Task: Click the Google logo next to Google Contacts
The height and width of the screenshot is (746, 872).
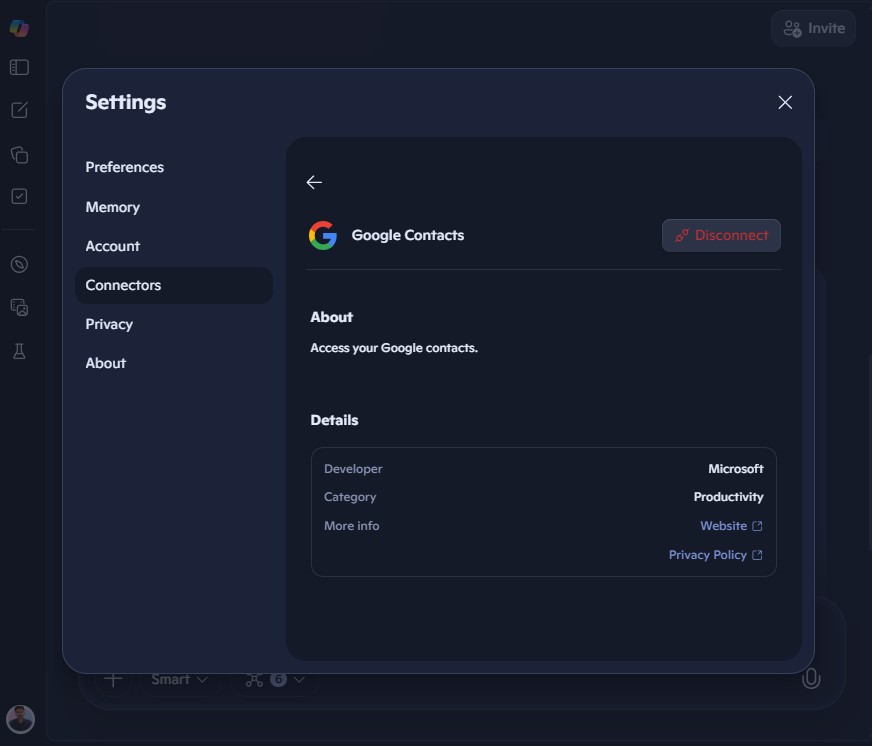Action: pyautogui.click(x=322, y=235)
